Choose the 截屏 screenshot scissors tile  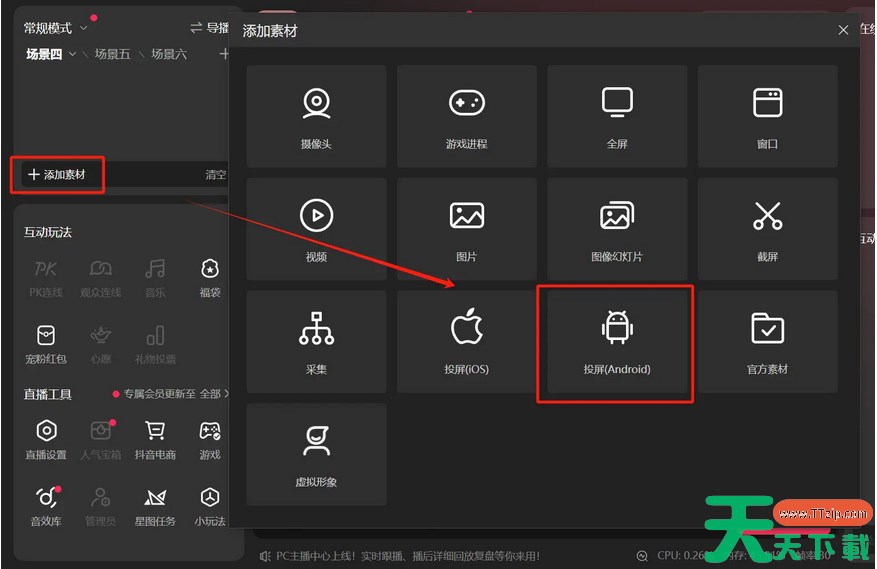pyautogui.click(x=767, y=229)
